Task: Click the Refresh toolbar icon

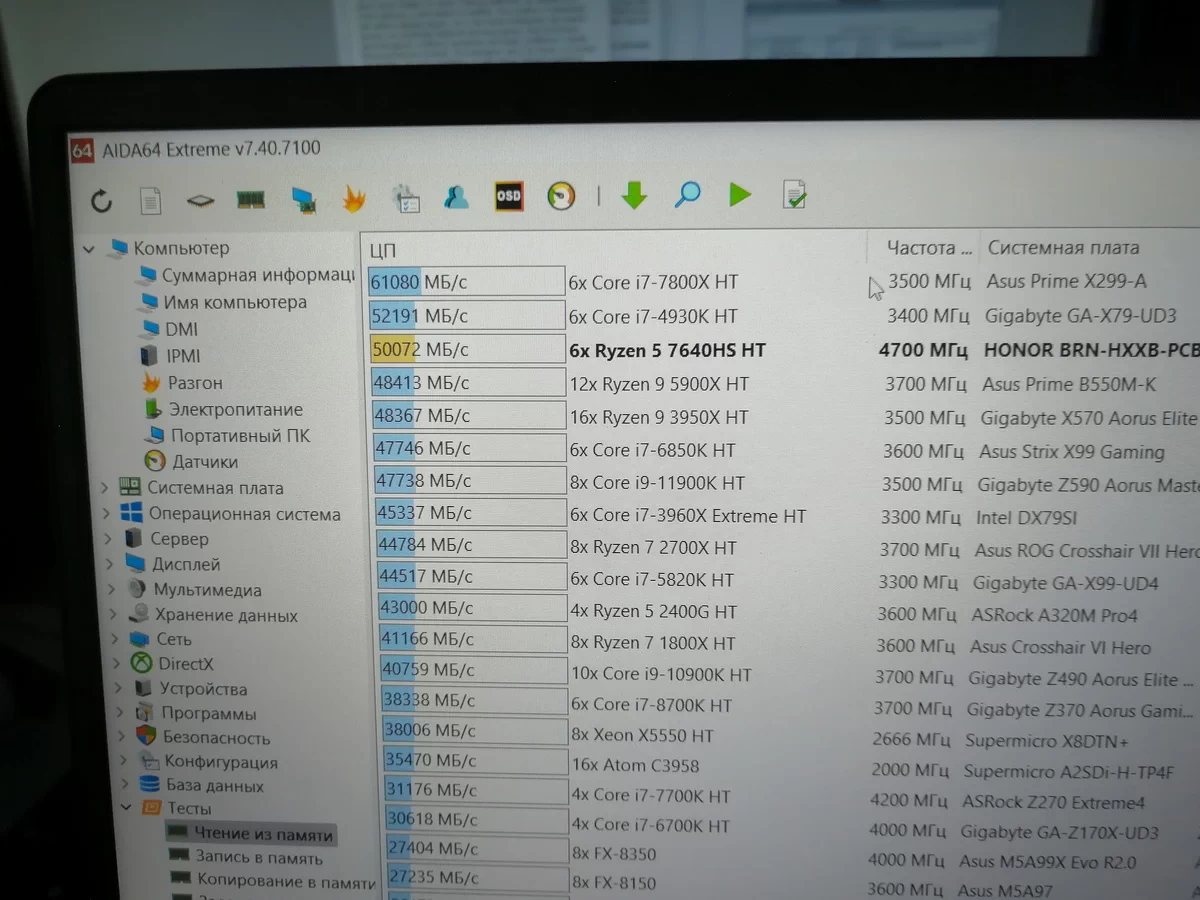Action: 101,201
